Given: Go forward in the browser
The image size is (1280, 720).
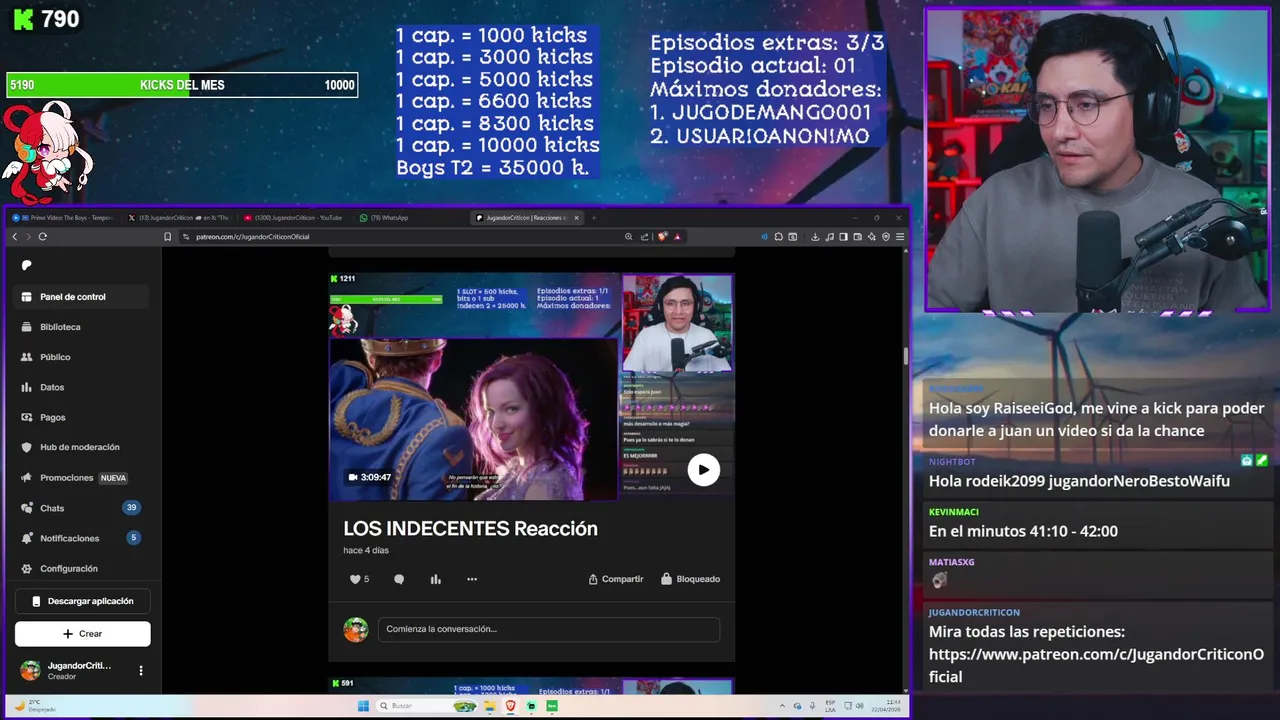Looking at the screenshot, I should point(28,237).
